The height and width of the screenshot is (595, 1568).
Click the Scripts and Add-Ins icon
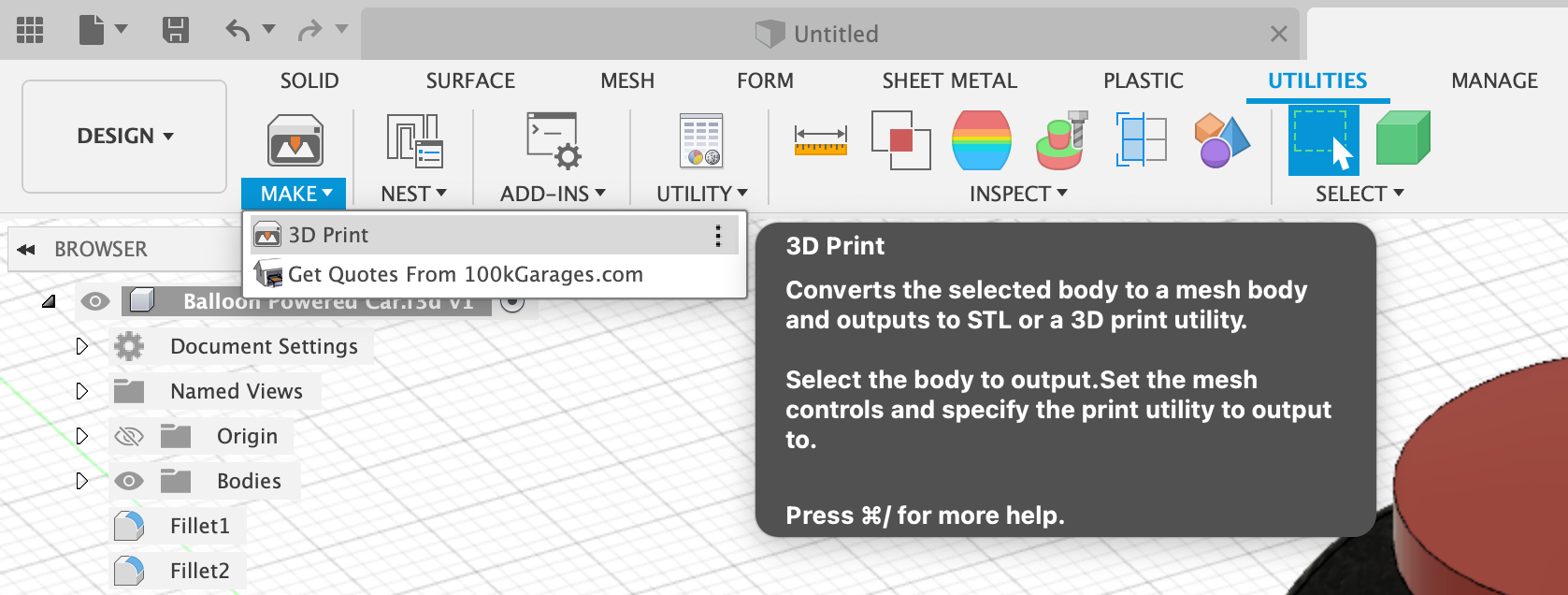554,141
